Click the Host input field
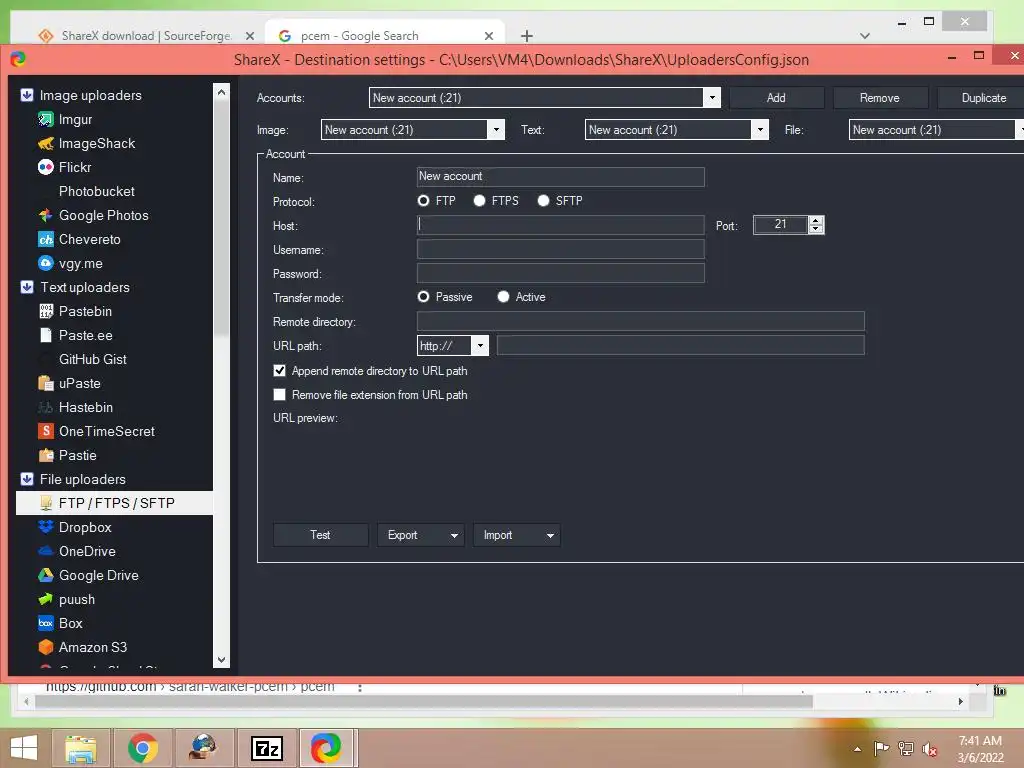Image resolution: width=1024 pixels, height=768 pixels. pos(560,225)
